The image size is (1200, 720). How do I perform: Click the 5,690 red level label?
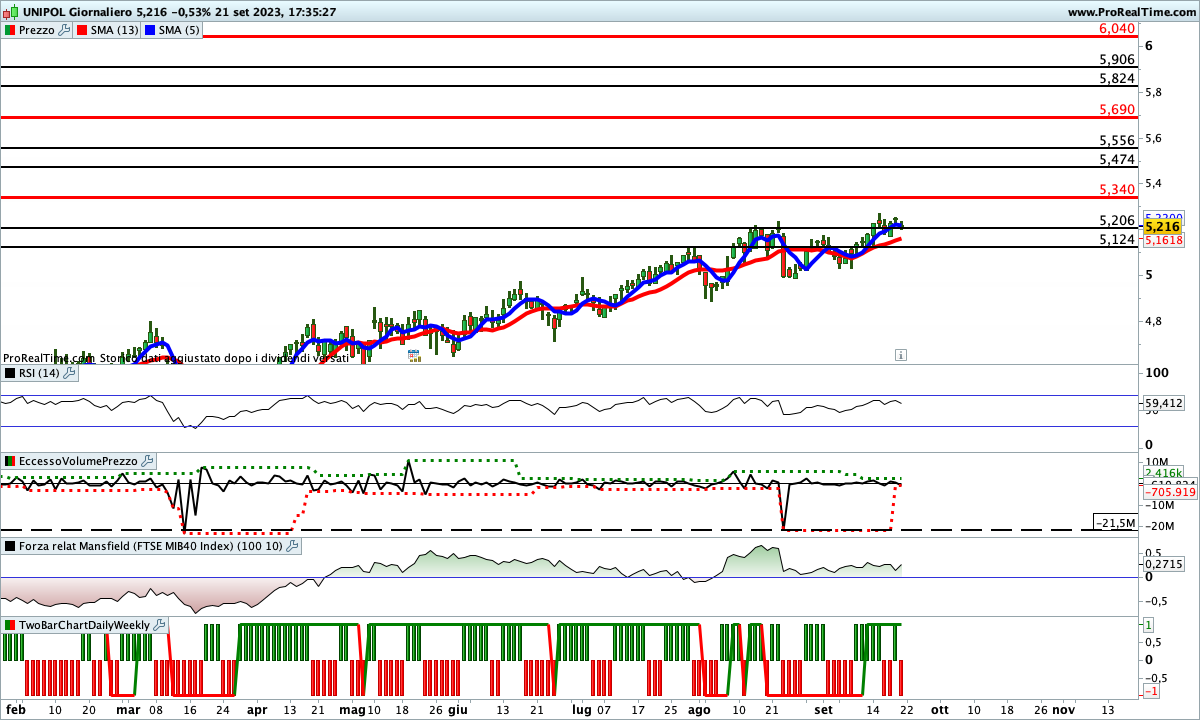click(x=1116, y=110)
